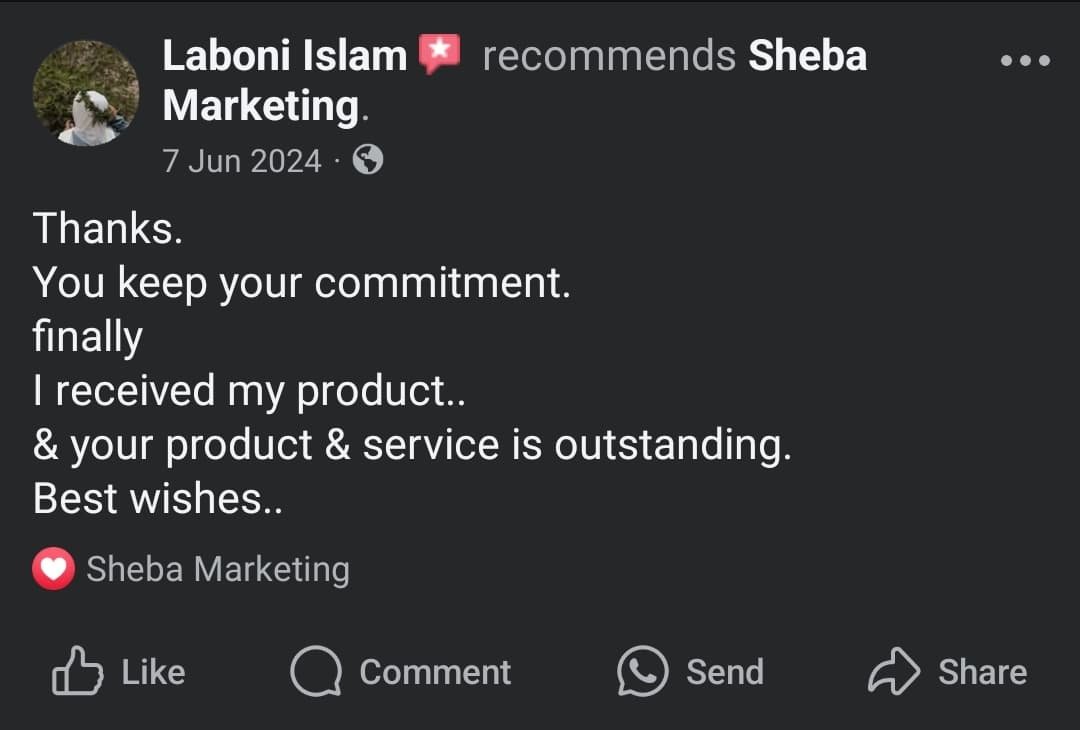Click the thumbs-up Like icon
Screen dimensions: 1080x730
point(77,671)
